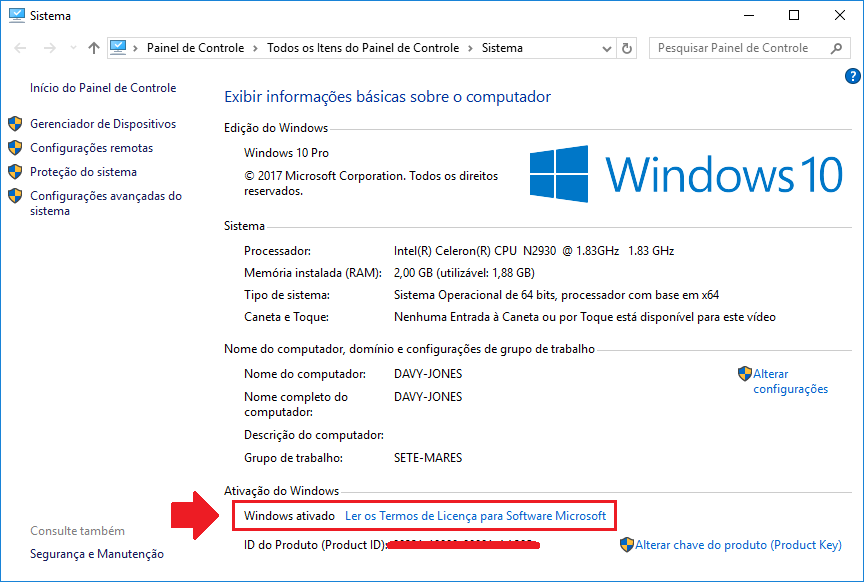
Task: Click DAVY-JONES beside 'Nome completo do computador:'
Action: pos(428,397)
